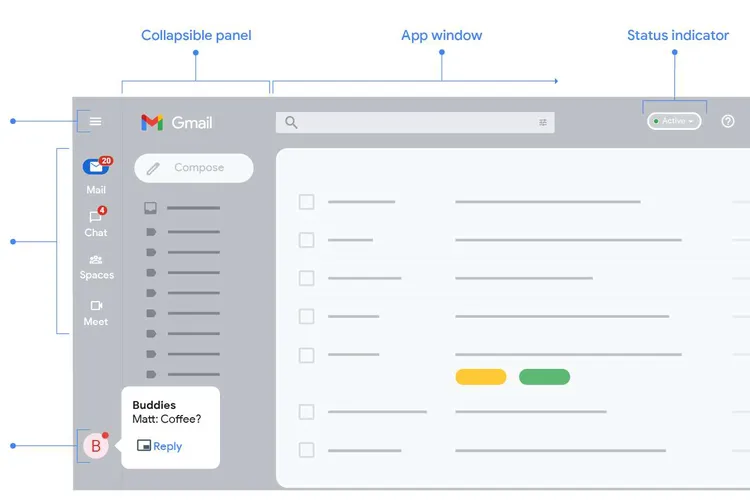Click the search magnifier icon
The height and width of the screenshot is (500, 750).
click(x=291, y=122)
